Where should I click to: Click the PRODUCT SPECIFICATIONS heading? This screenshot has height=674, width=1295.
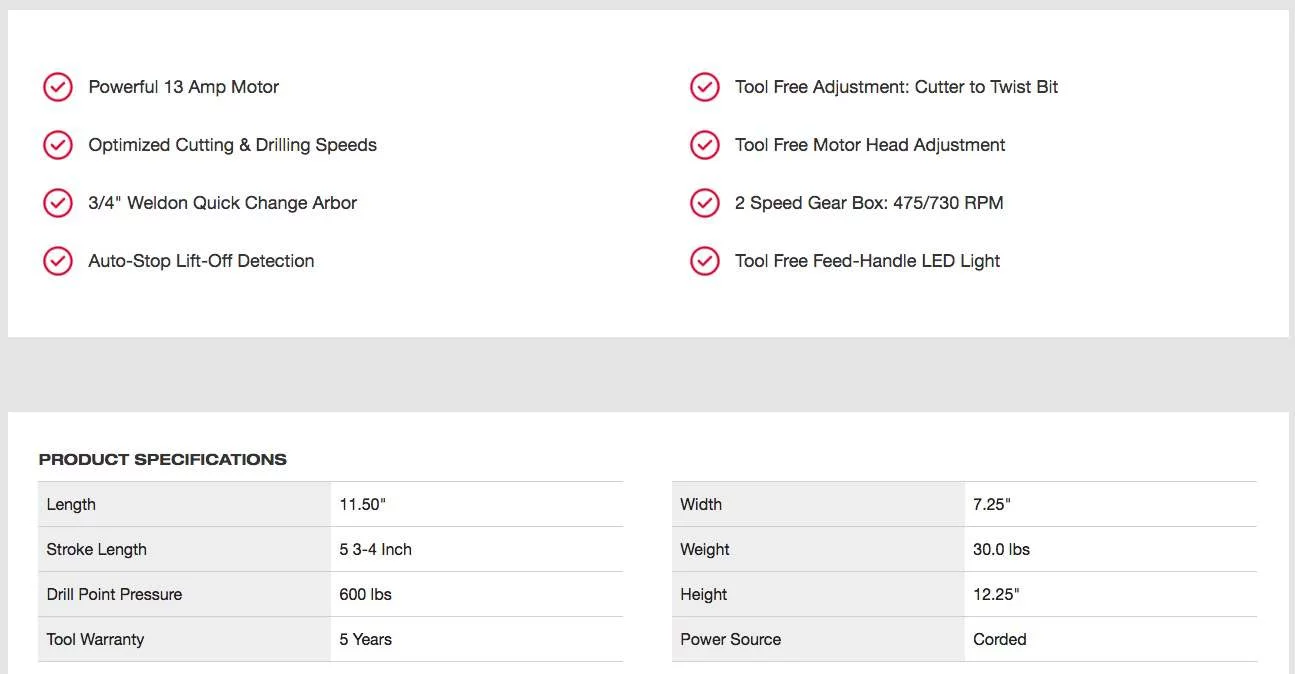pyautogui.click(x=162, y=460)
